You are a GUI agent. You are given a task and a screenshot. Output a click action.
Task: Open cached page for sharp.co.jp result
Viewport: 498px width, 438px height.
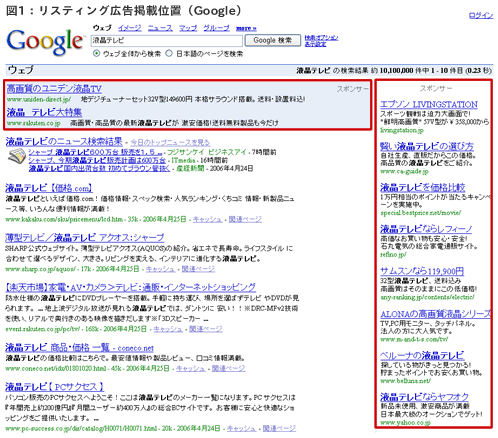click(160, 269)
